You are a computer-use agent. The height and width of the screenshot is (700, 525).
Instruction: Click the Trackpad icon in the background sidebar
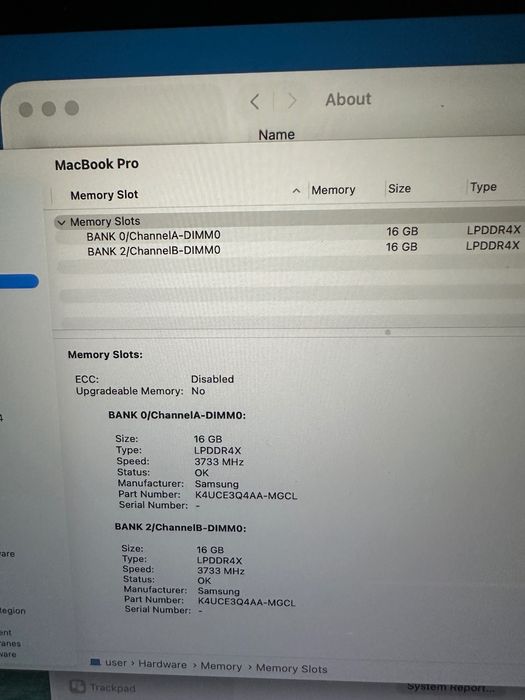point(77,686)
